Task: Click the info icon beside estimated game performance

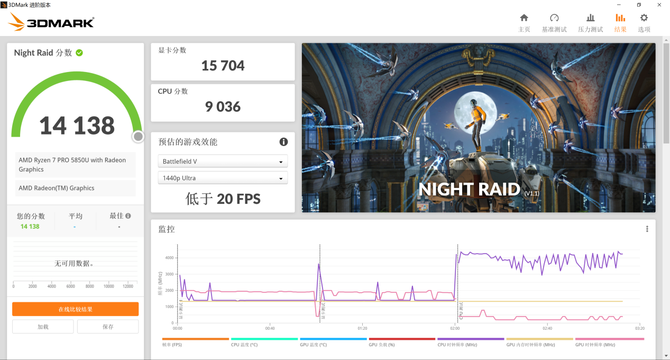Action: [x=283, y=142]
